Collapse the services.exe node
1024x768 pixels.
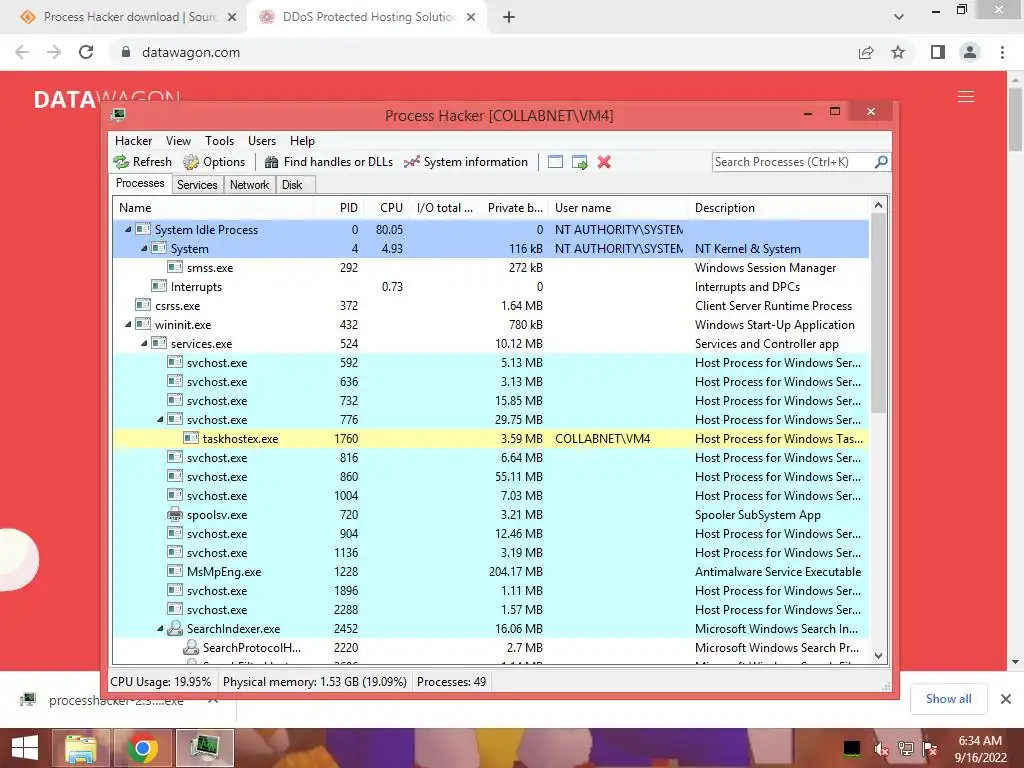144,344
